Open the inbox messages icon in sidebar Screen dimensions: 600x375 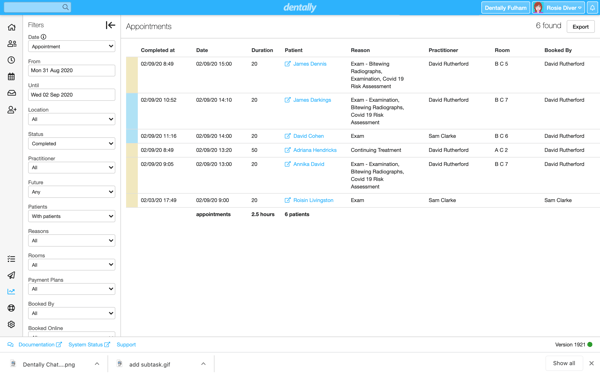coord(11,93)
